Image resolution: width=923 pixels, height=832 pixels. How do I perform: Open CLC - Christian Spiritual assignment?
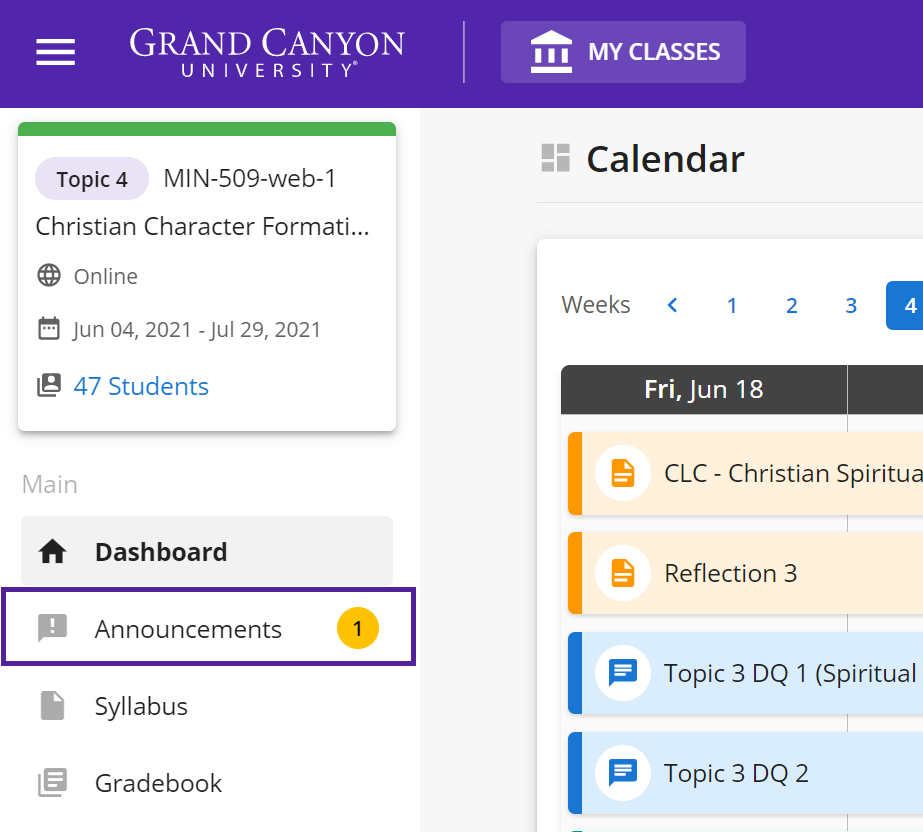745,473
